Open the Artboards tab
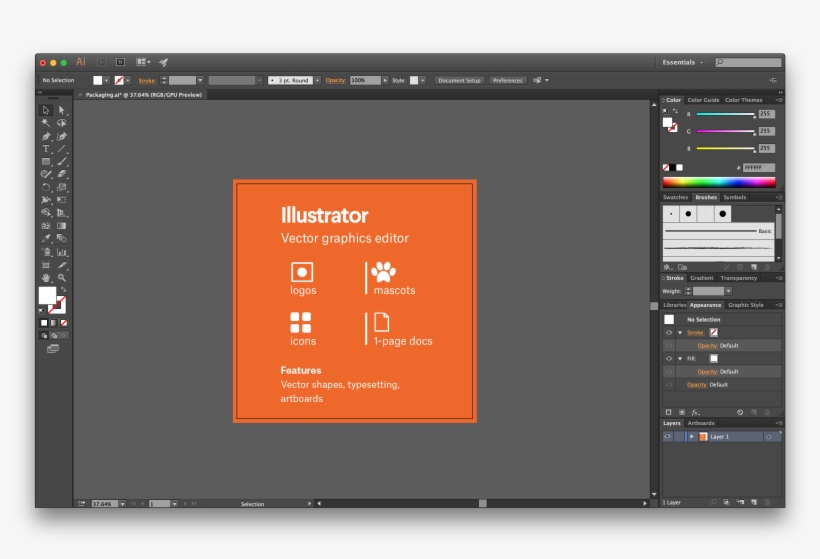This screenshot has width=820, height=559. [701, 423]
